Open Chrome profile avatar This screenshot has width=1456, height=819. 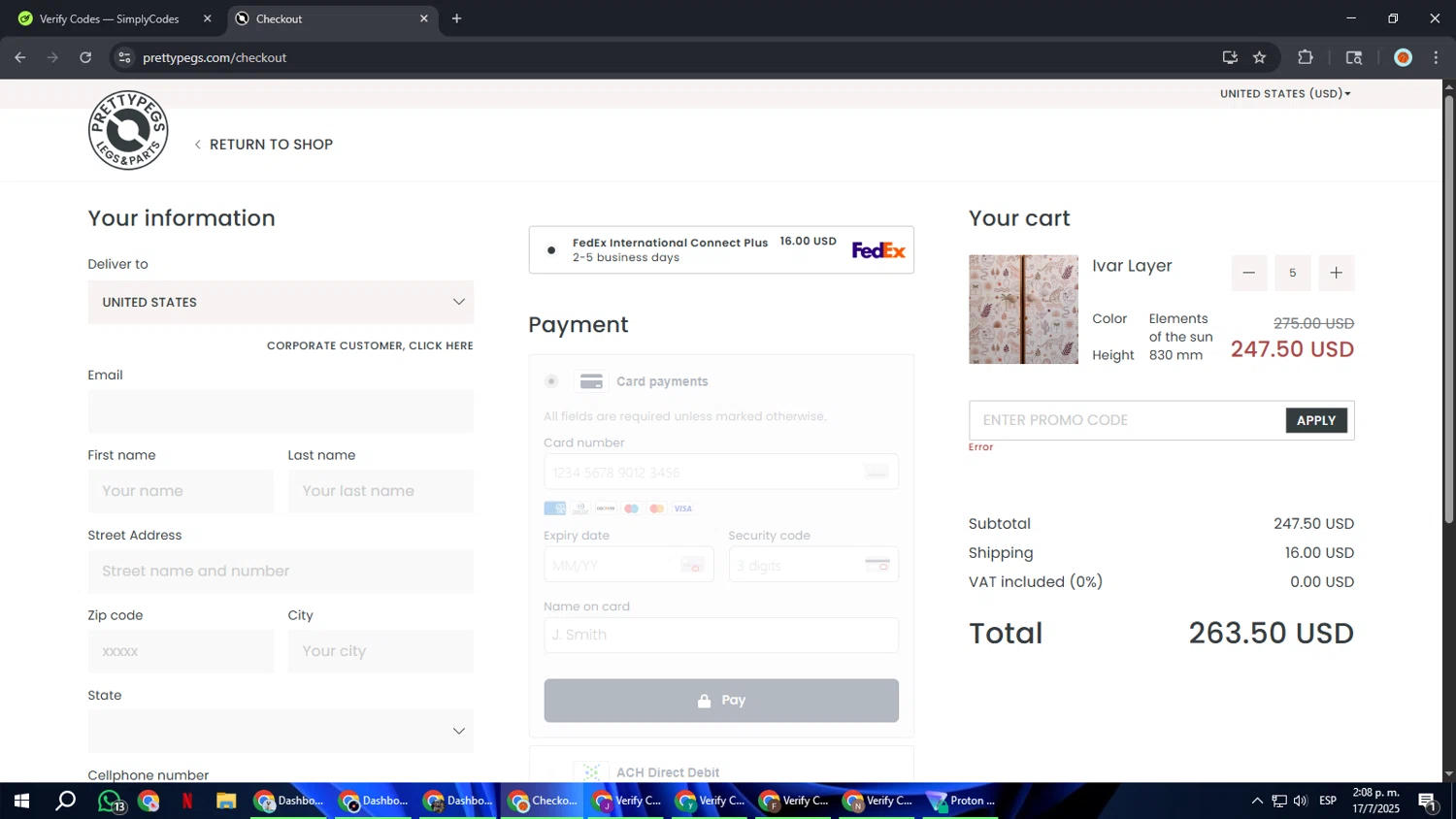[1403, 57]
